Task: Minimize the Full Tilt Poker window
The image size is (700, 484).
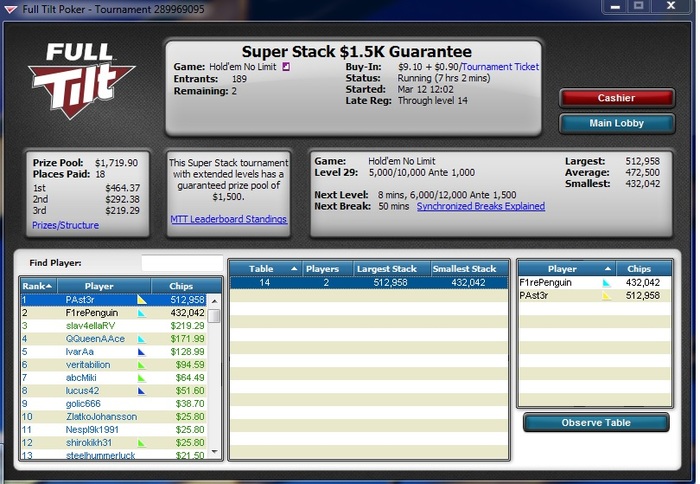Action: [615, 6]
